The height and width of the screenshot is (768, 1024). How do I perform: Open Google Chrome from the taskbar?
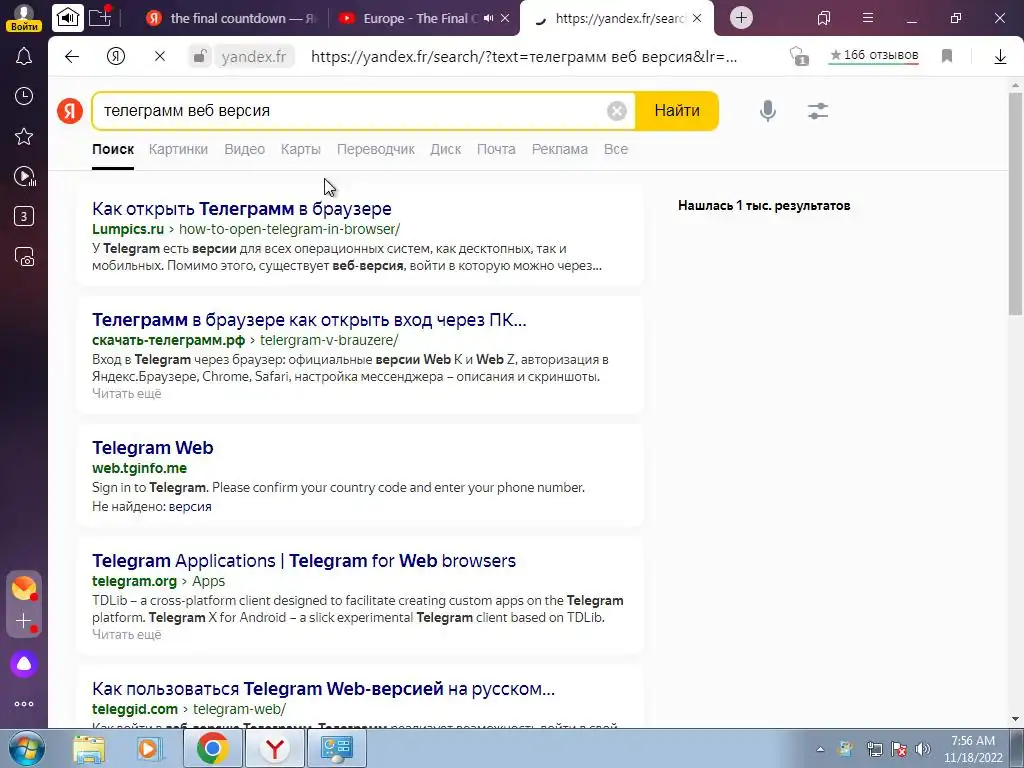212,748
